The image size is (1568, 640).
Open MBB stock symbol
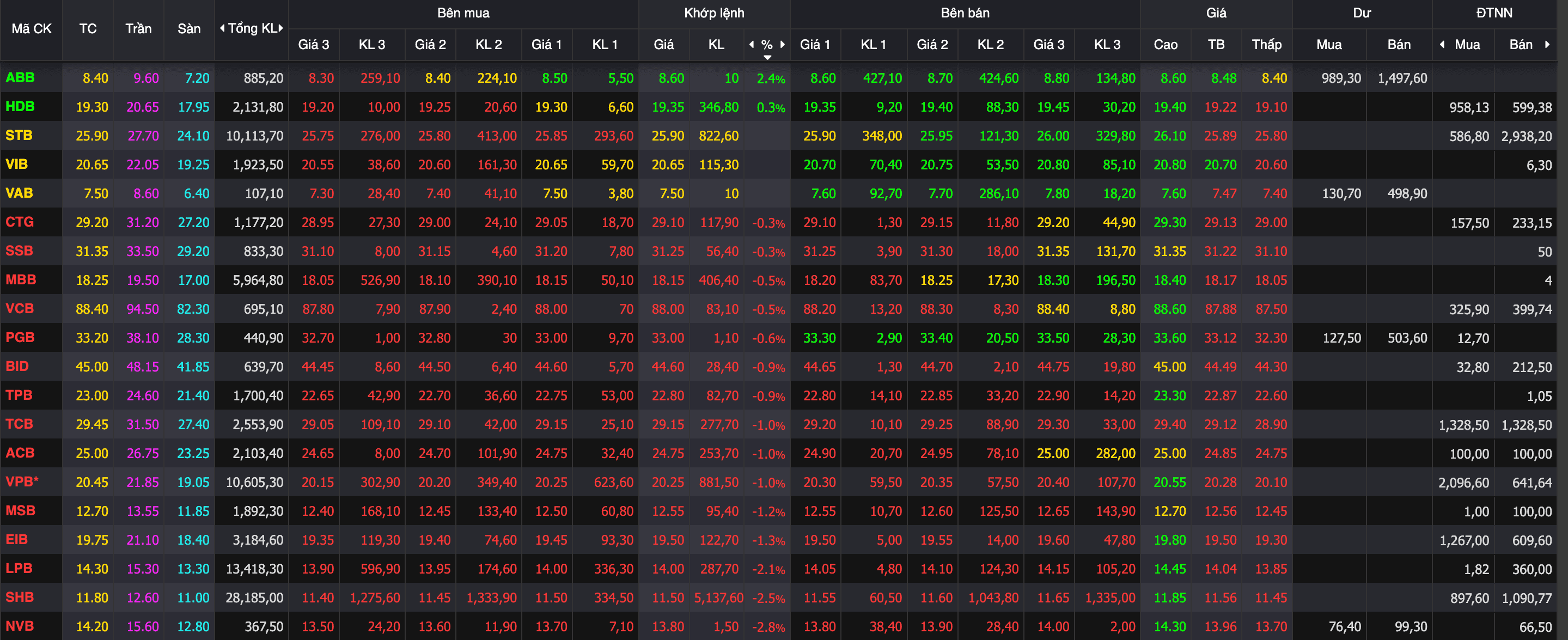tap(21, 280)
